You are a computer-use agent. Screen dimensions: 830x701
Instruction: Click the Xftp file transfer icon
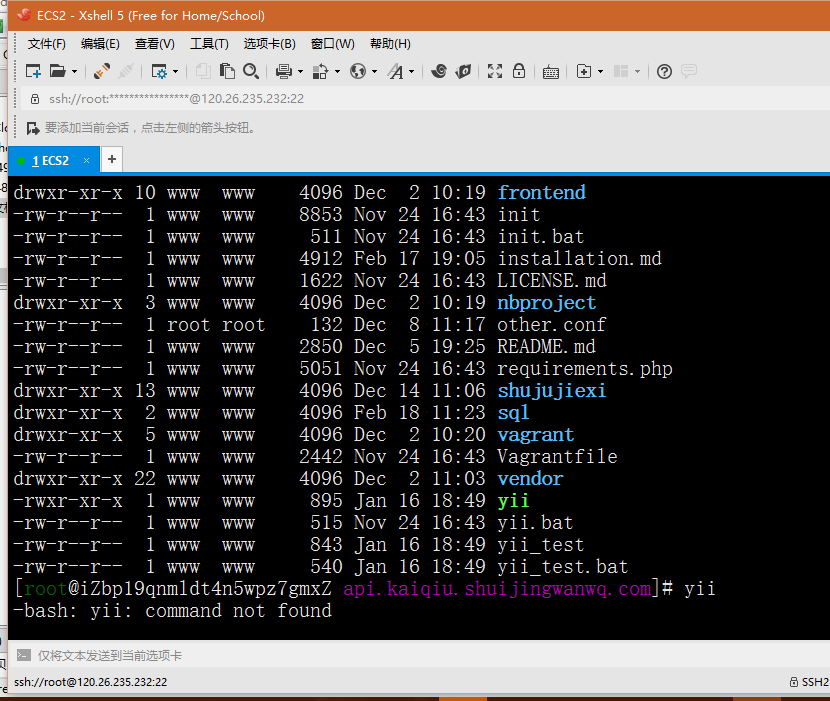[x=463, y=71]
